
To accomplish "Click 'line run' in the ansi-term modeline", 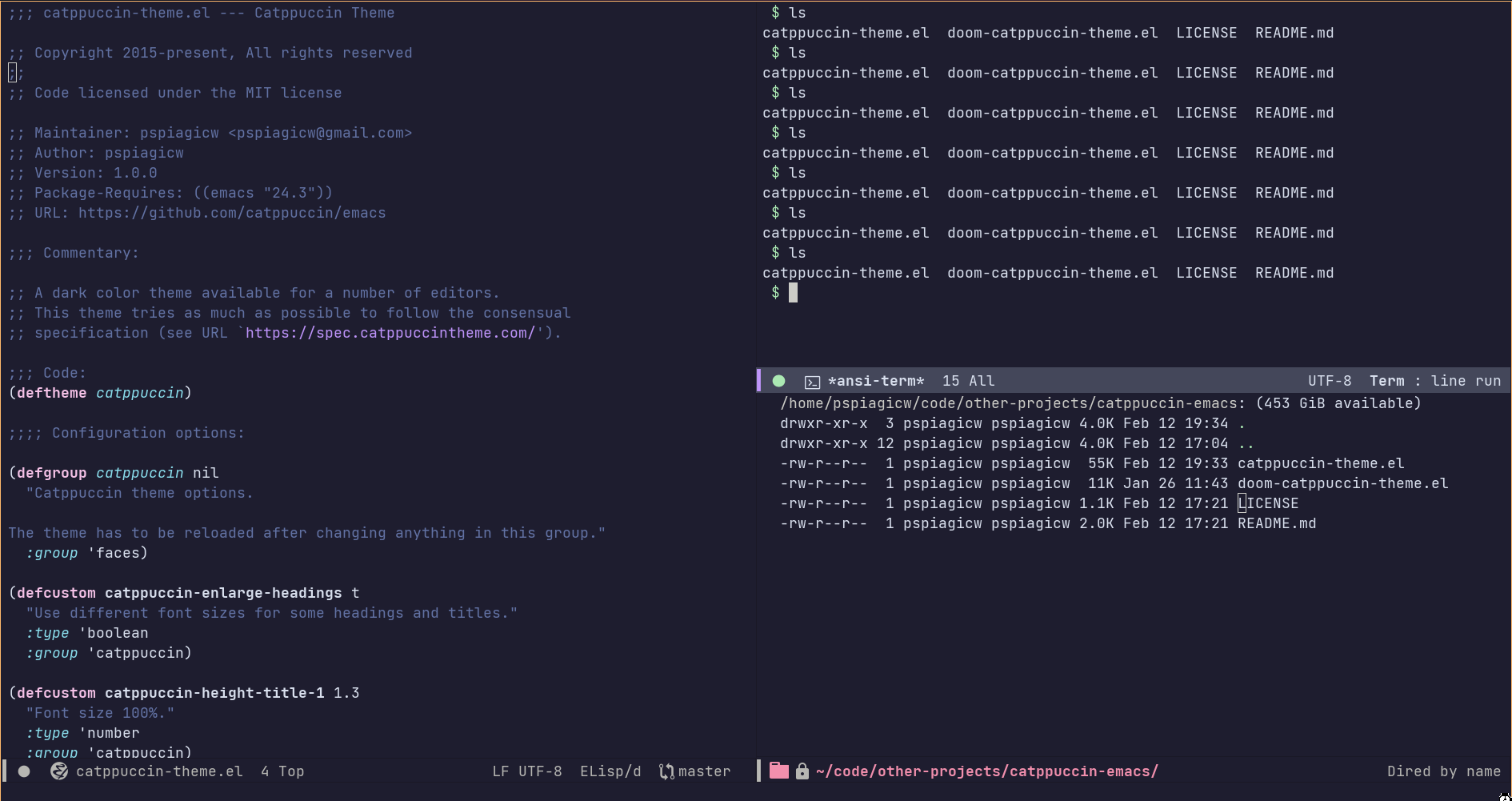I will pos(1466,381).
